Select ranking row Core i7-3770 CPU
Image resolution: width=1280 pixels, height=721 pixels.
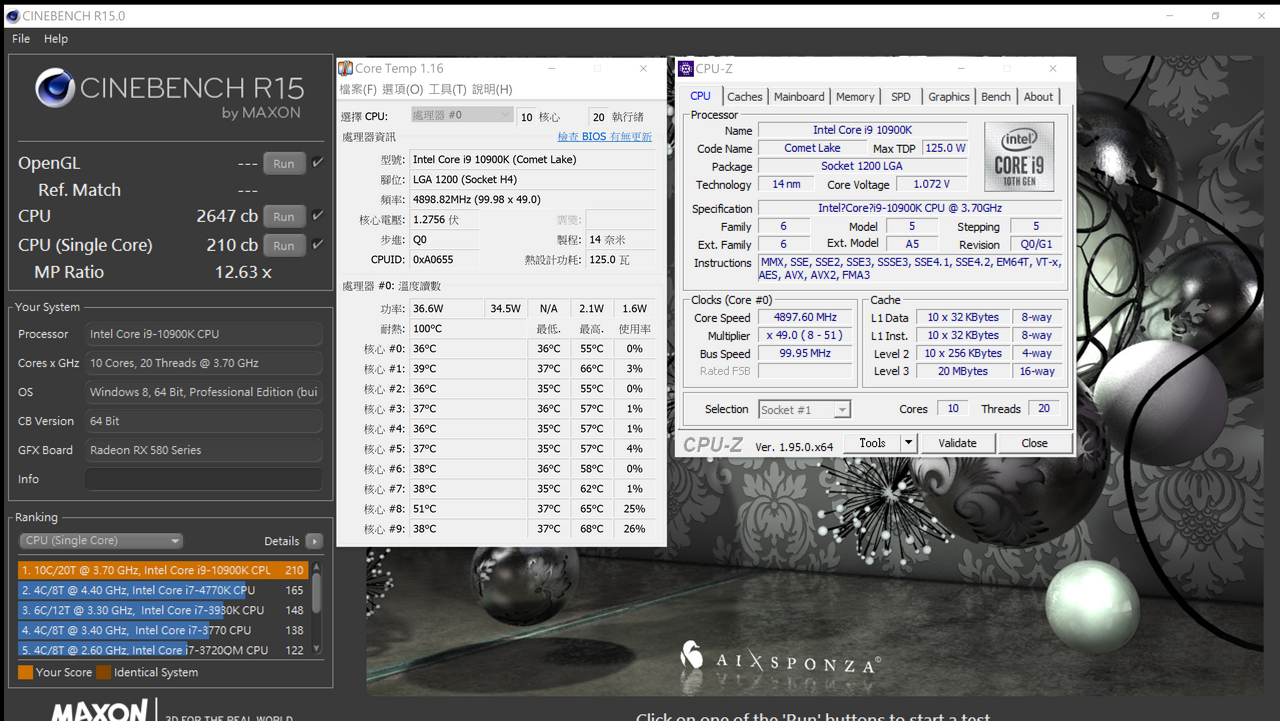click(163, 630)
